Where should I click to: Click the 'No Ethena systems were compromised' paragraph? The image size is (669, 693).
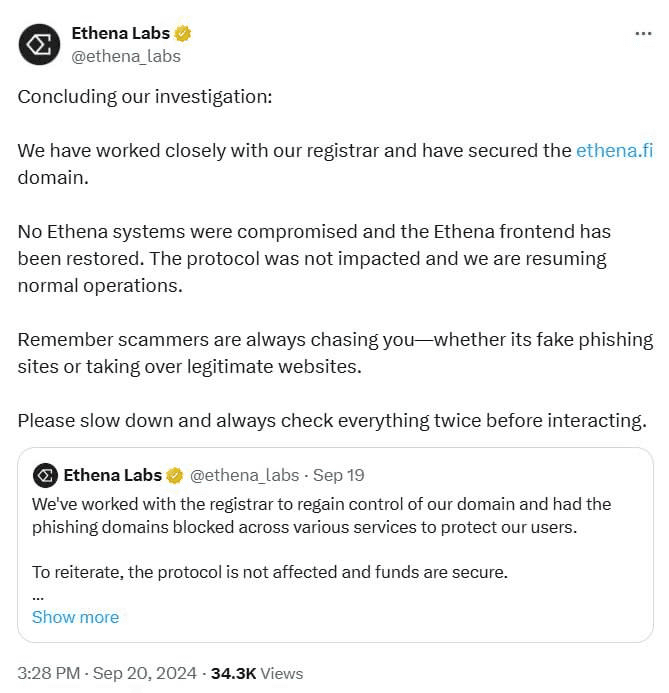click(314, 259)
